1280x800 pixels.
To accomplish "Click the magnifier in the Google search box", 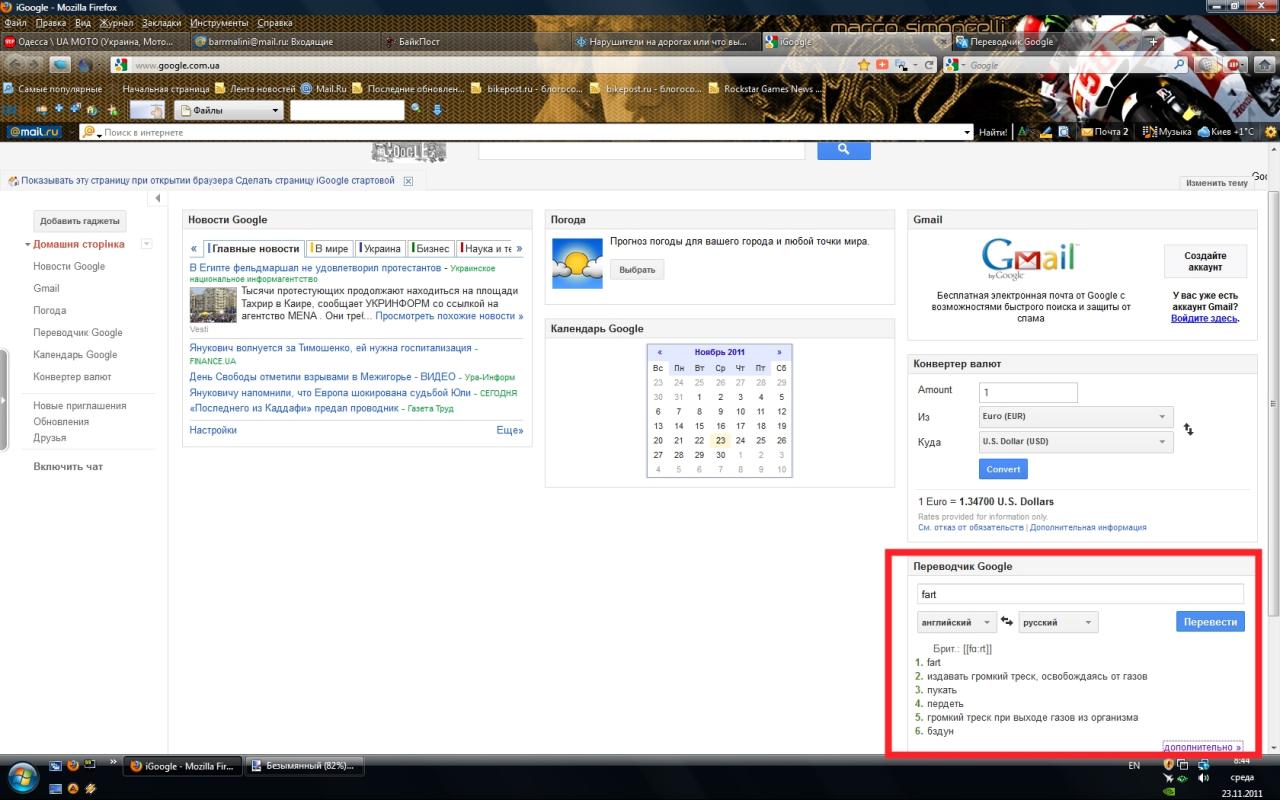I will coord(1179,65).
